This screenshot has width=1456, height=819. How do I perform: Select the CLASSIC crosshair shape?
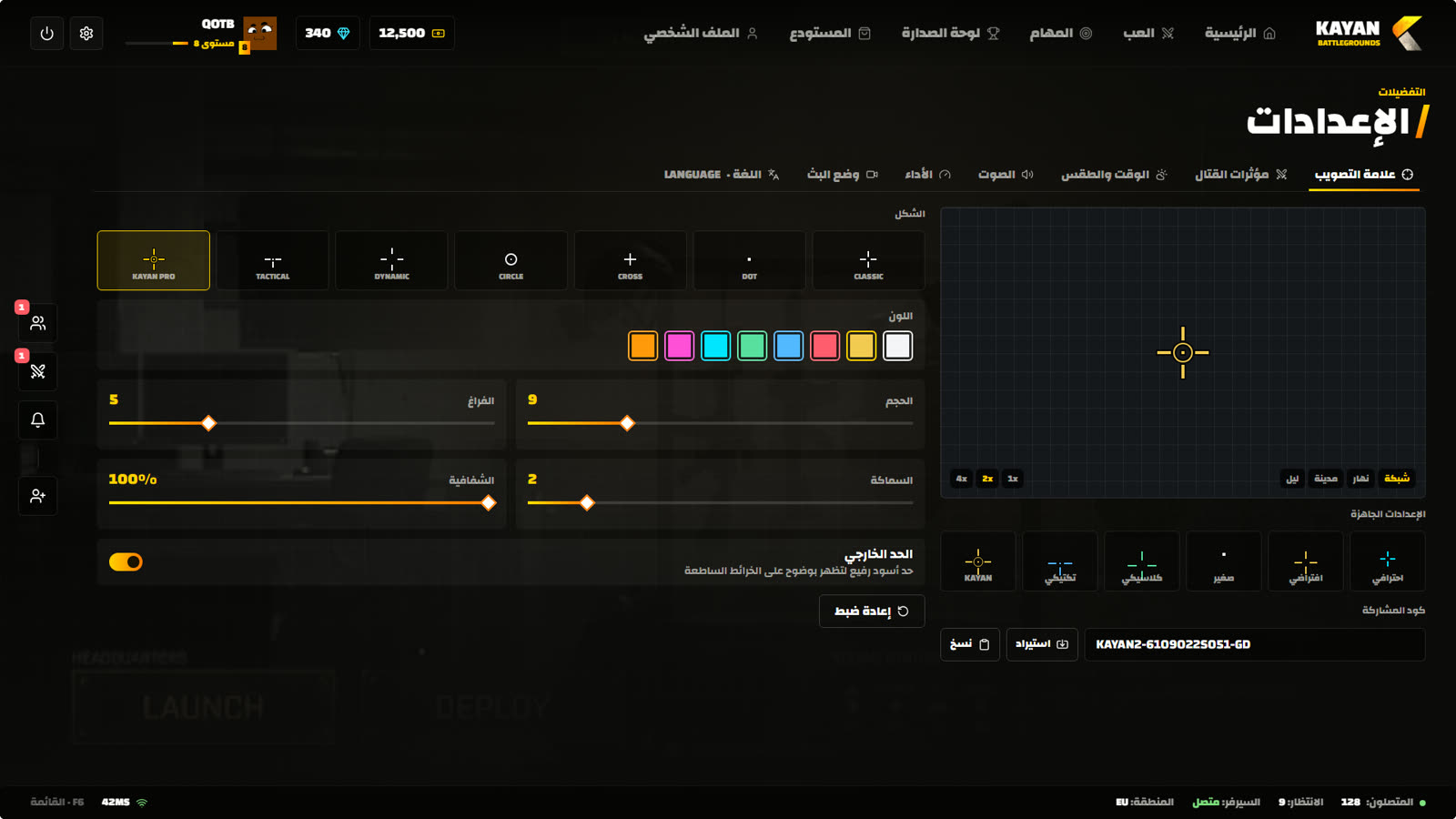click(x=869, y=260)
